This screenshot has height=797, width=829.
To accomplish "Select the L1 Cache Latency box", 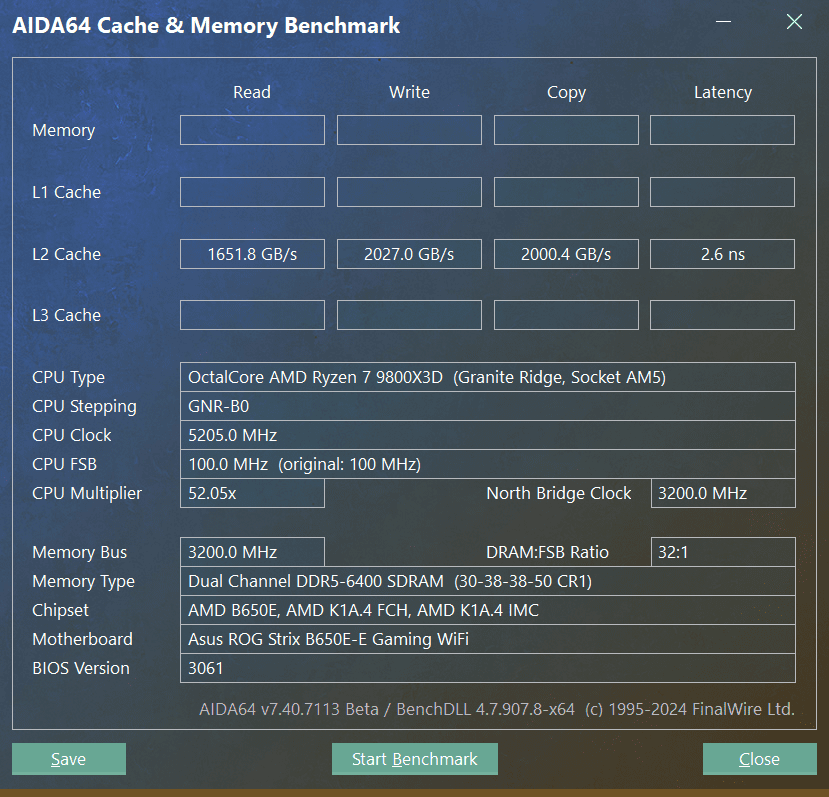I will click(x=722, y=192).
